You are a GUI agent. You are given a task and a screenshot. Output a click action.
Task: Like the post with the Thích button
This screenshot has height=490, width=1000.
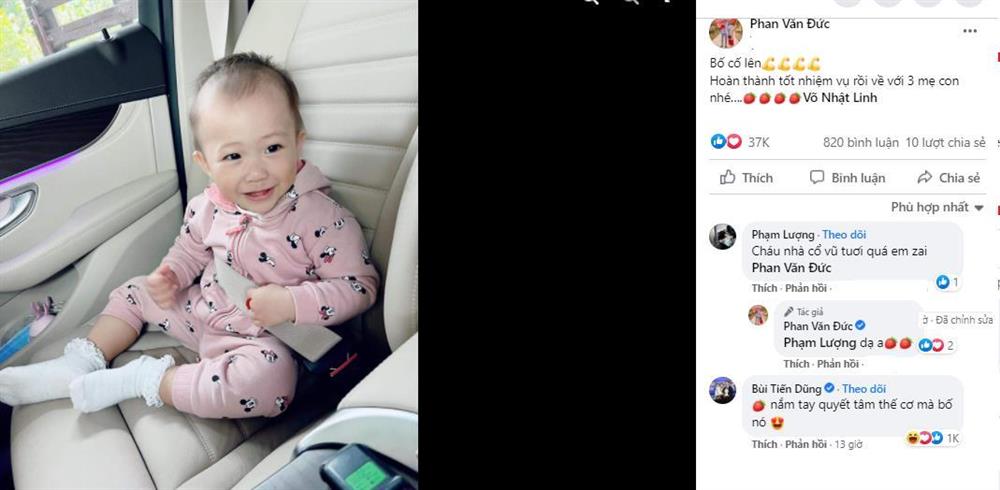click(x=746, y=178)
